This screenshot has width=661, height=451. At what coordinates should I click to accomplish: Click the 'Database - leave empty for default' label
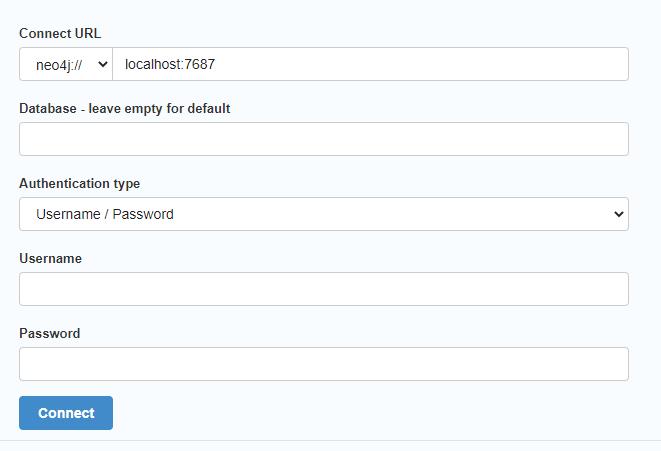pyautogui.click(x=125, y=109)
